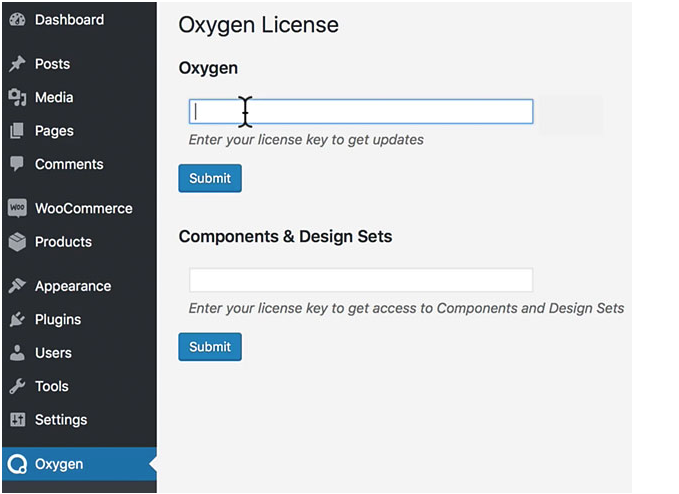
Task: Select the Oxygen menu entry
Action: point(79,464)
